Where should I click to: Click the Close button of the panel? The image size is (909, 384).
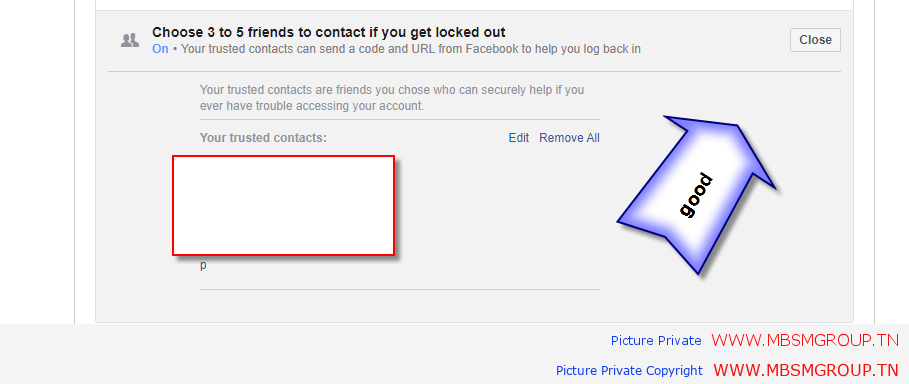[x=815, y=40]
